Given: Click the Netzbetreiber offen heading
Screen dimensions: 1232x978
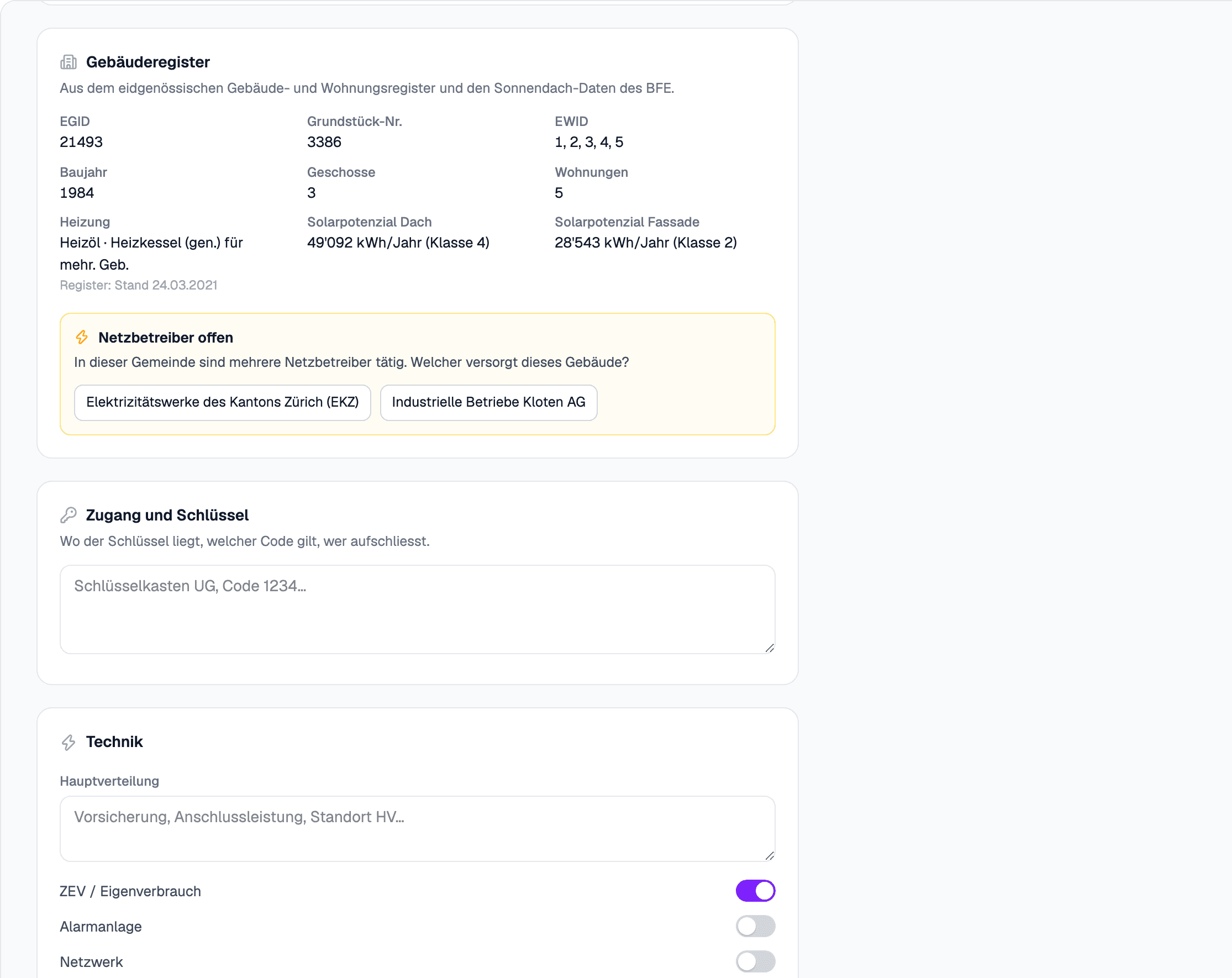Looking at the screenshot, I should (x=166, y=338).
